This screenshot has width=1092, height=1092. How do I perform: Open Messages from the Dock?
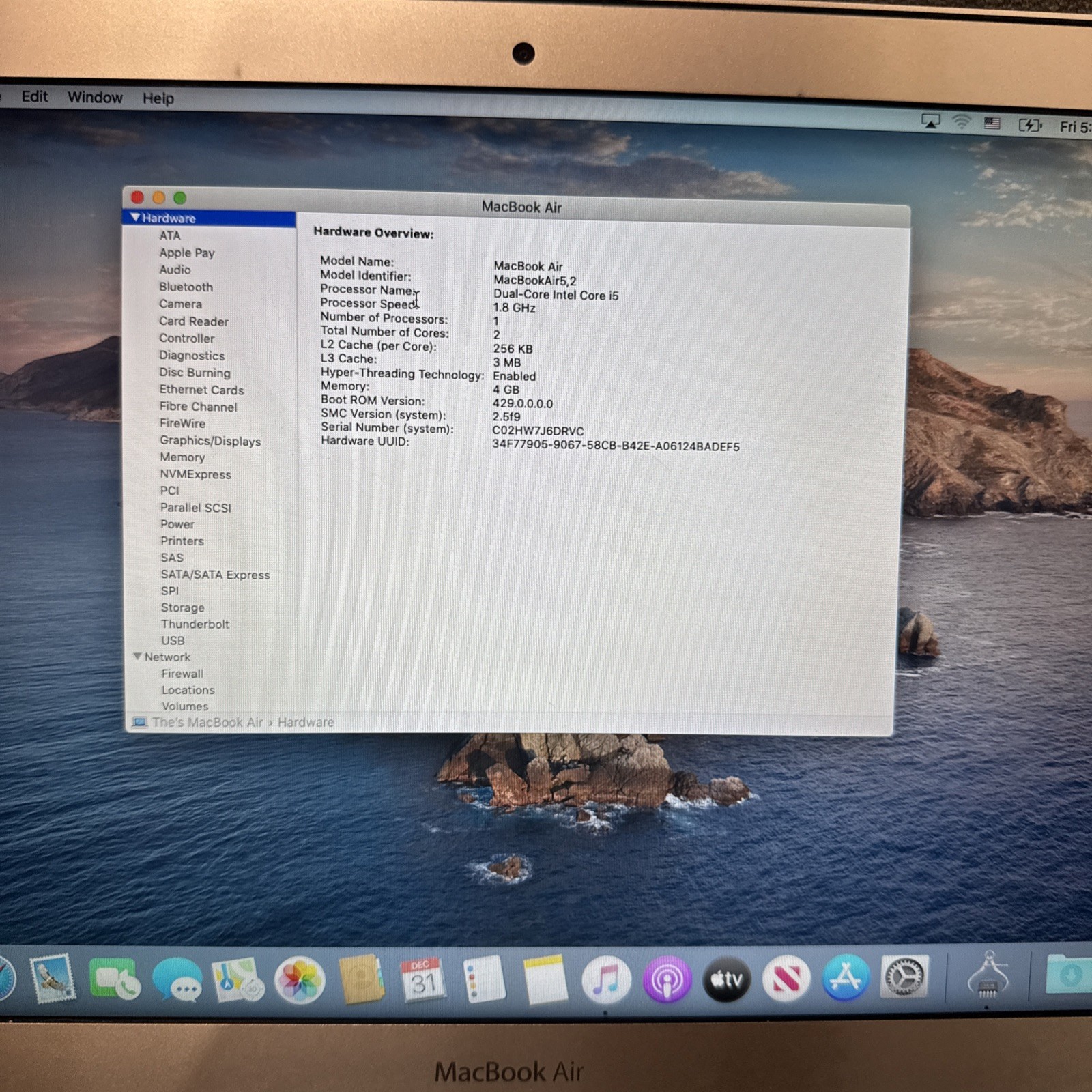(177, 980)
